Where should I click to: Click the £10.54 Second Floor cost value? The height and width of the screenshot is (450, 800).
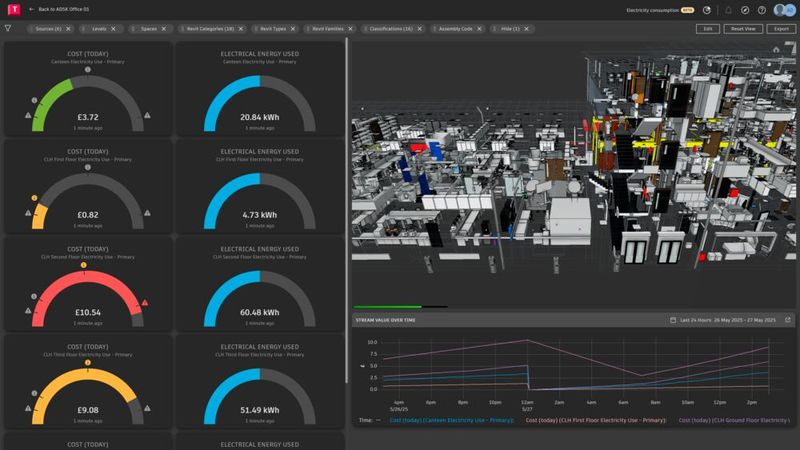click(x=88, y=313)
